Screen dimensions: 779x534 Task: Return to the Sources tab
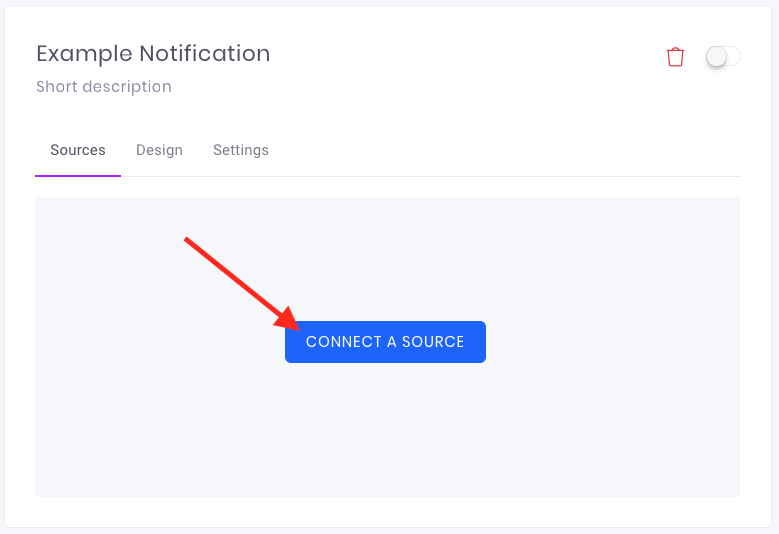tap(78, 150)
